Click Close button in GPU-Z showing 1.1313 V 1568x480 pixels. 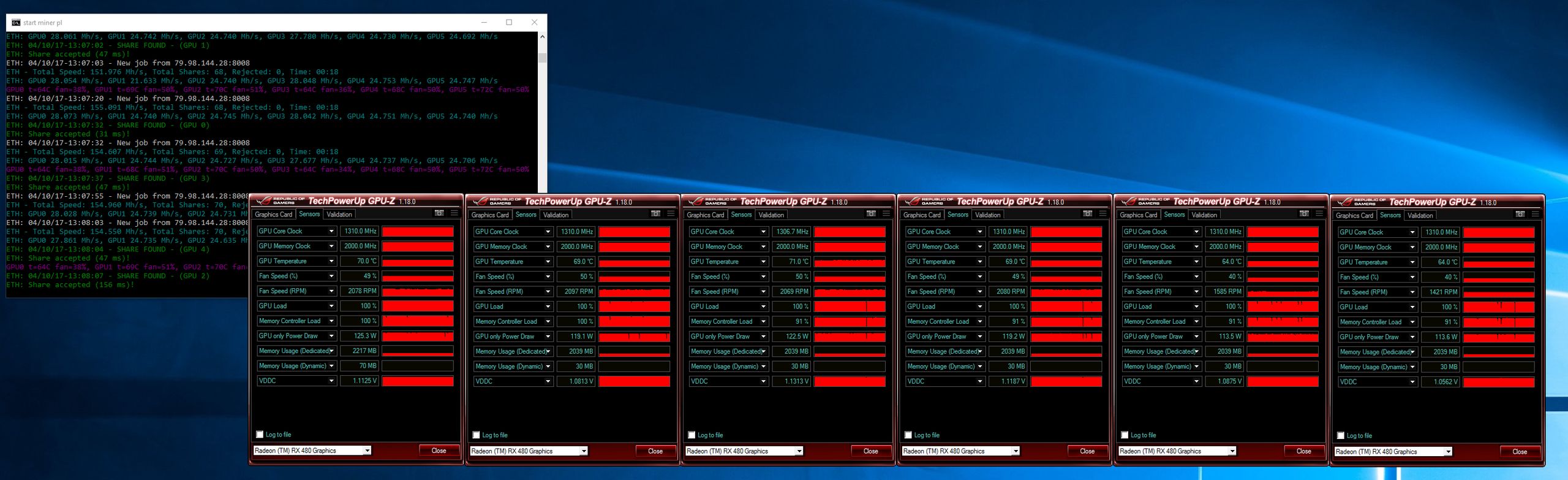871,451
